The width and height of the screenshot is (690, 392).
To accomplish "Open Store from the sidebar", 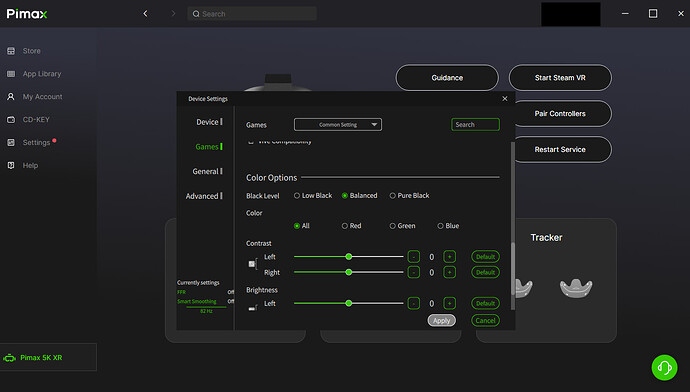I will click(32, 51).
